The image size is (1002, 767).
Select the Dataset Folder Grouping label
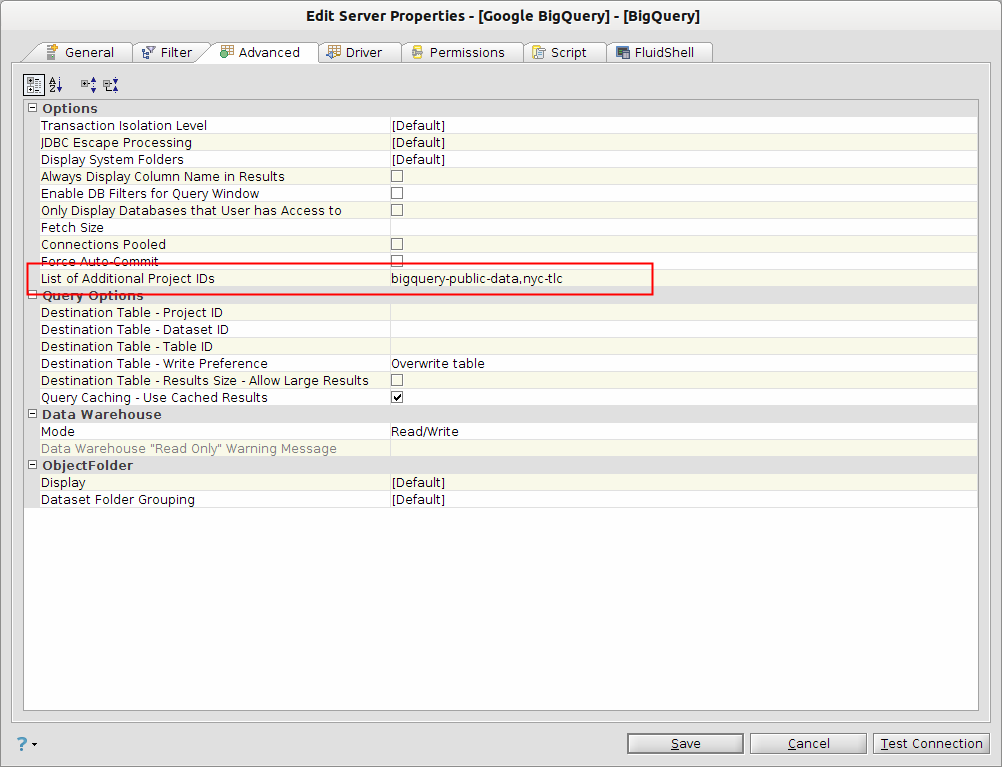pyautogui.click(x=118, y=500)
